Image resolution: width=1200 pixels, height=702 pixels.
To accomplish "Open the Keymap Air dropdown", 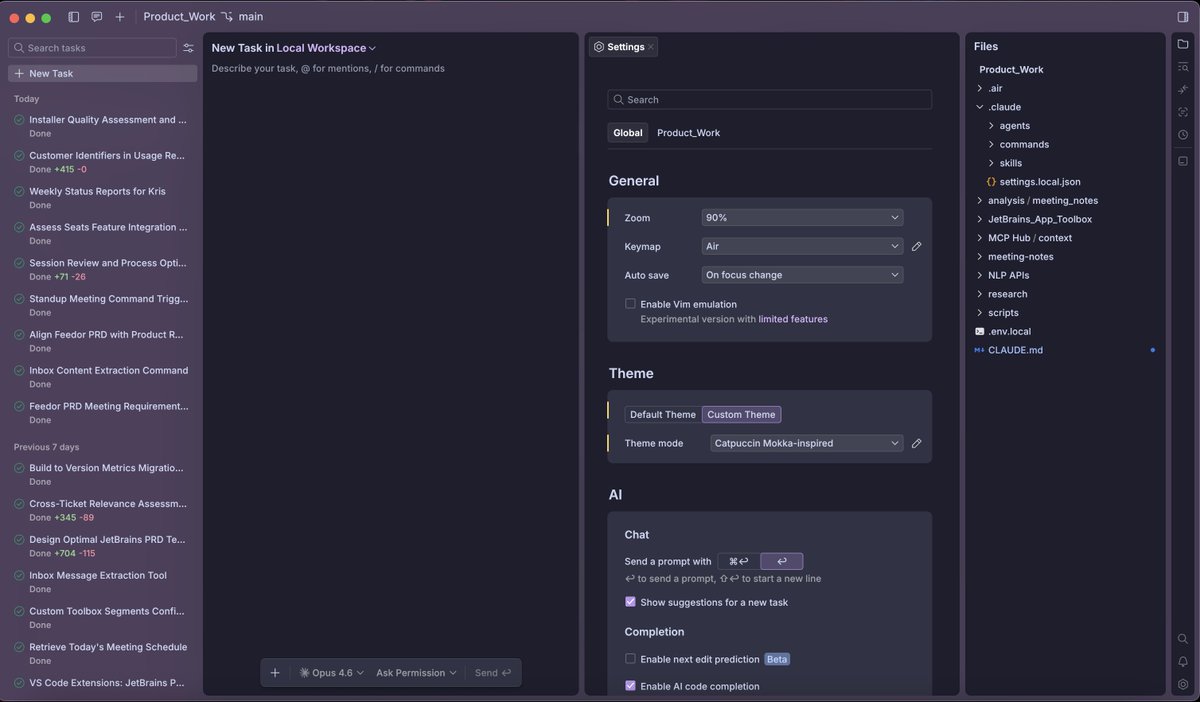I will (803, 246).
